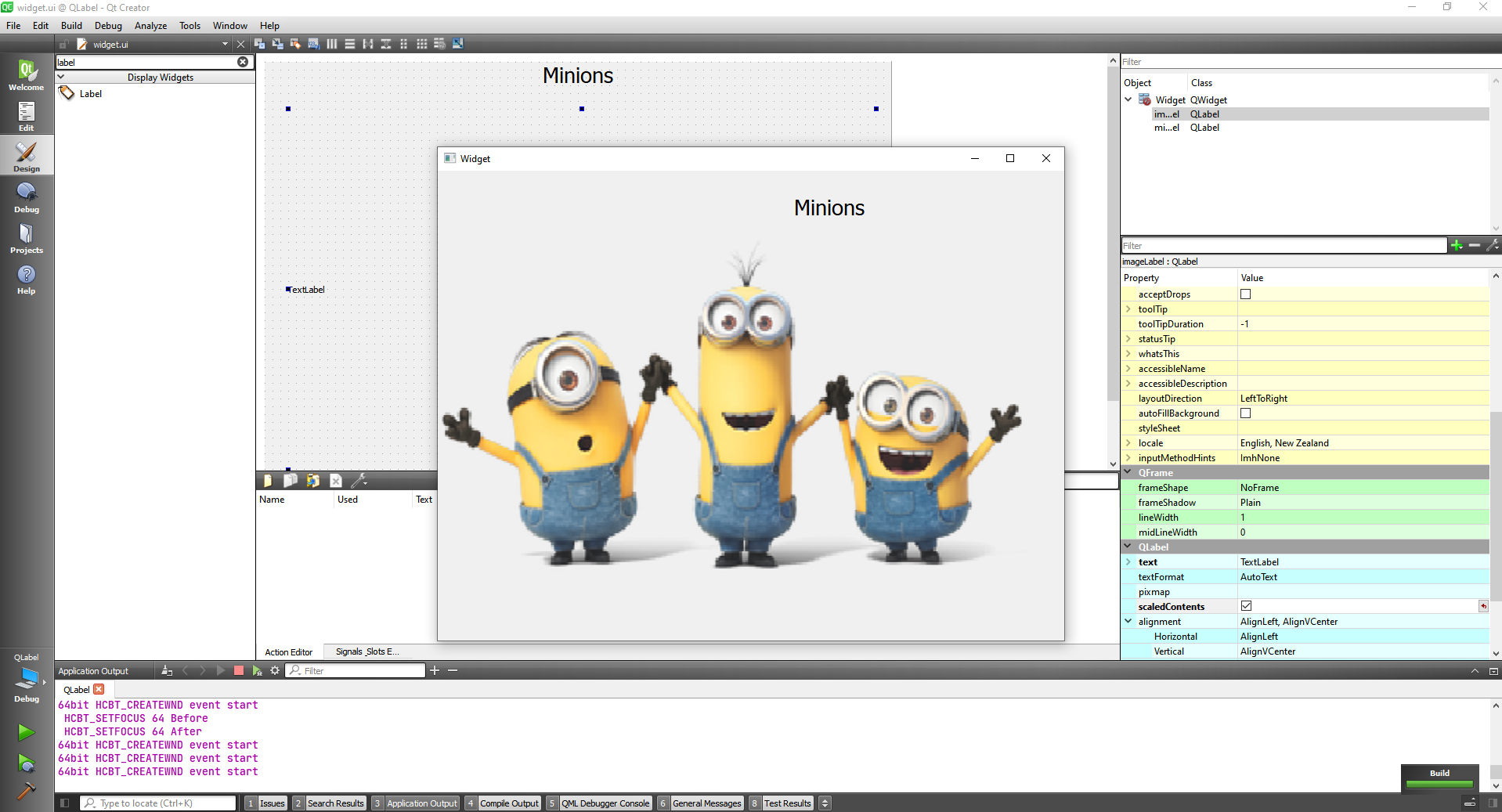Add a dynamic property with green plus
Viewport: 1502px width, 812px height.
tap(1457, 245)
